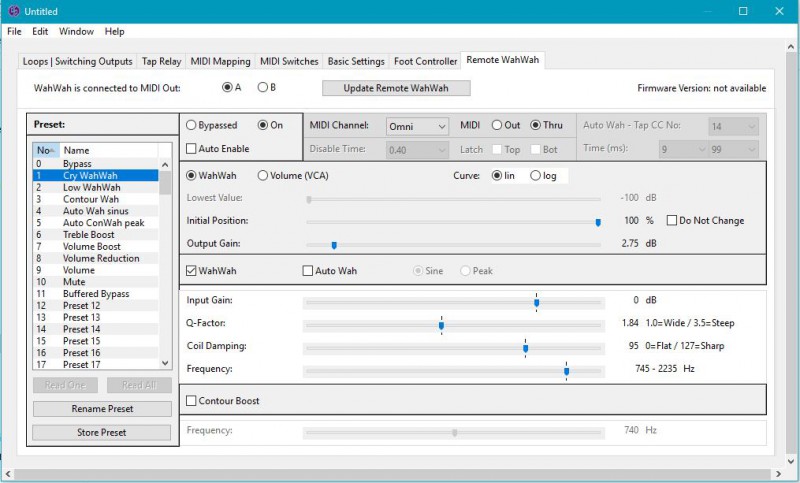Check the Do Not Change box
Screen dimensions: 800x483
[672, 220]
